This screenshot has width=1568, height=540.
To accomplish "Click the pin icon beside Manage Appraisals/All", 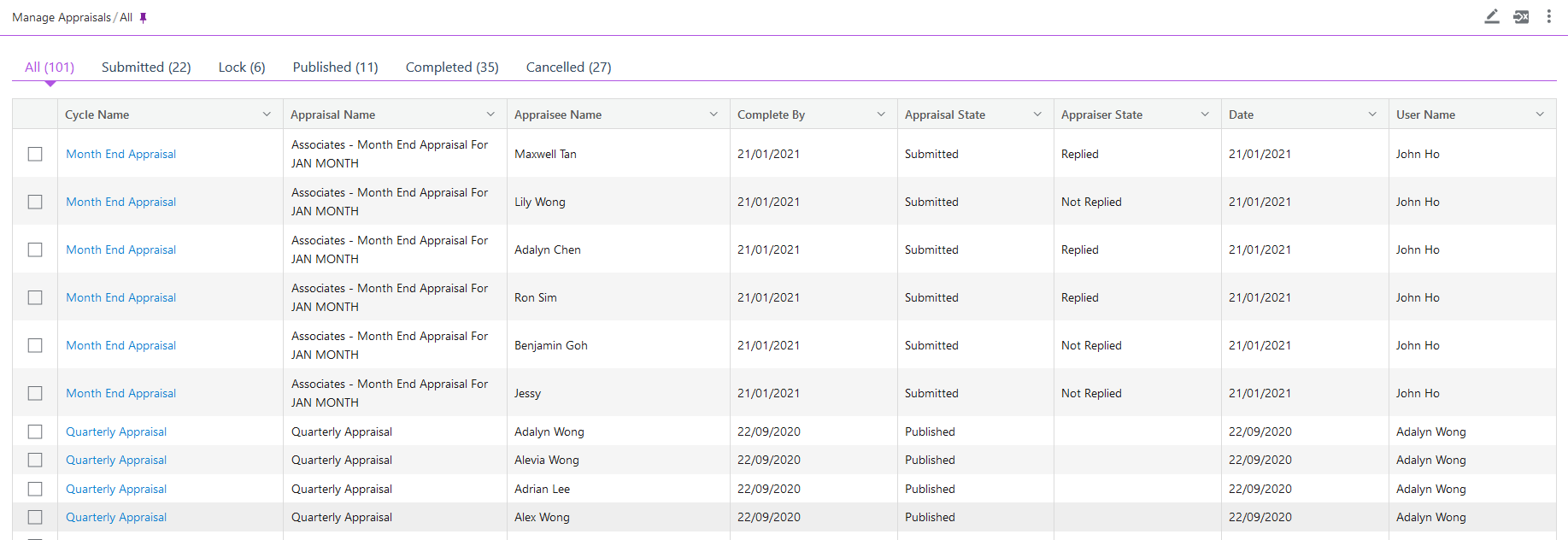I will [x=144, y=18].
